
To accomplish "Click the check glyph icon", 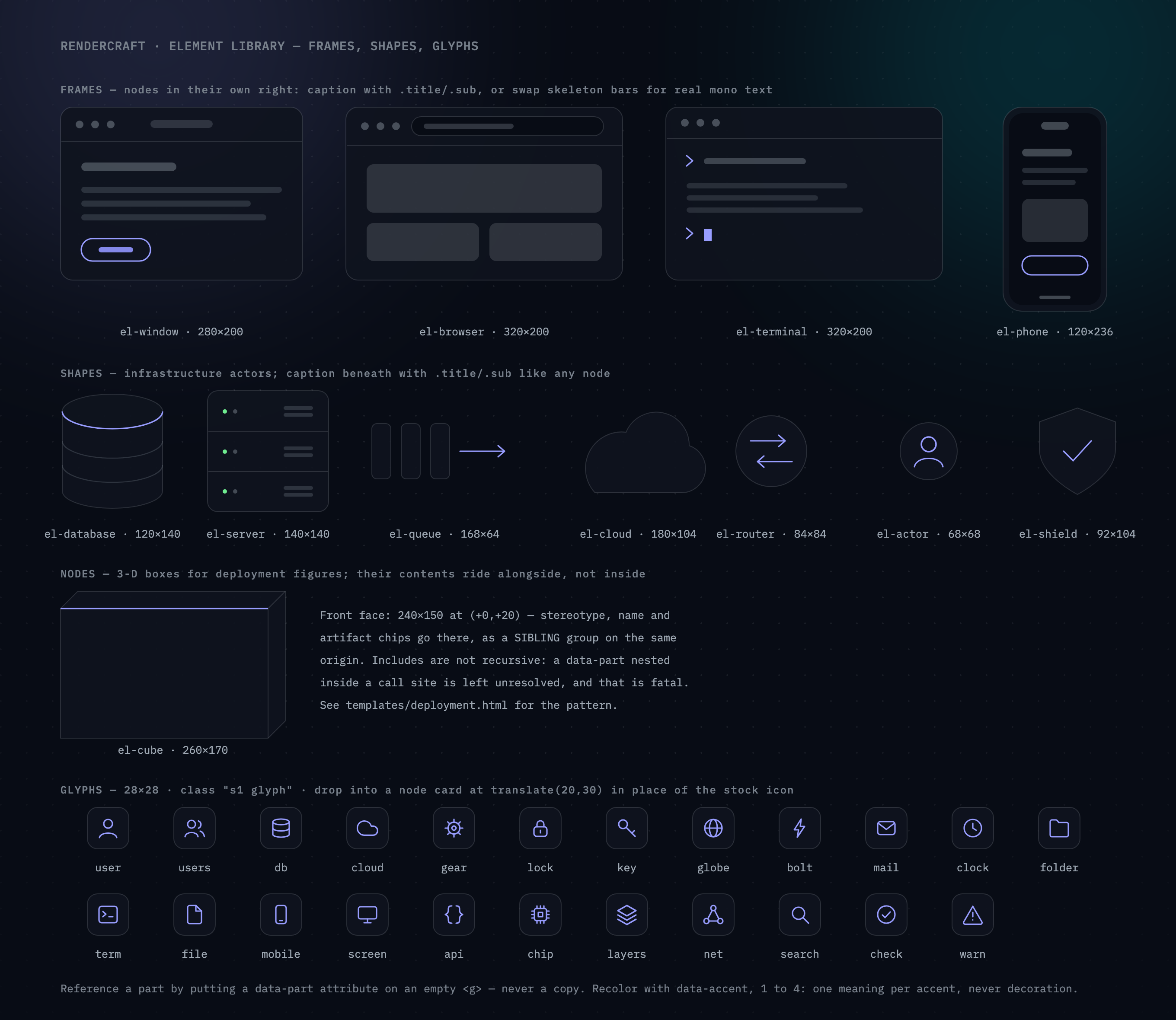I will coord(886,915).
